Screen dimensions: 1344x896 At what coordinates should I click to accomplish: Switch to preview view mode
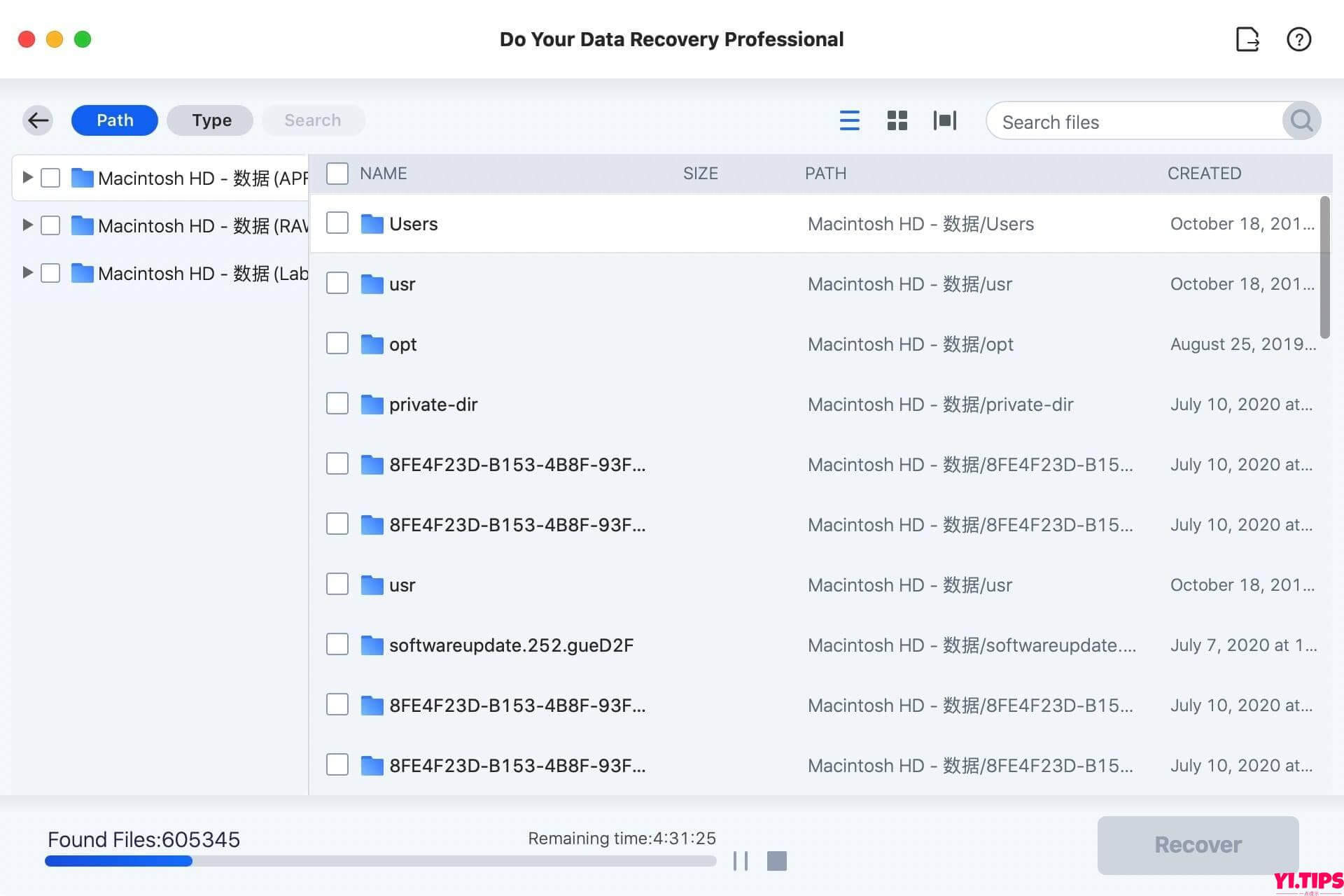[944, 120]
